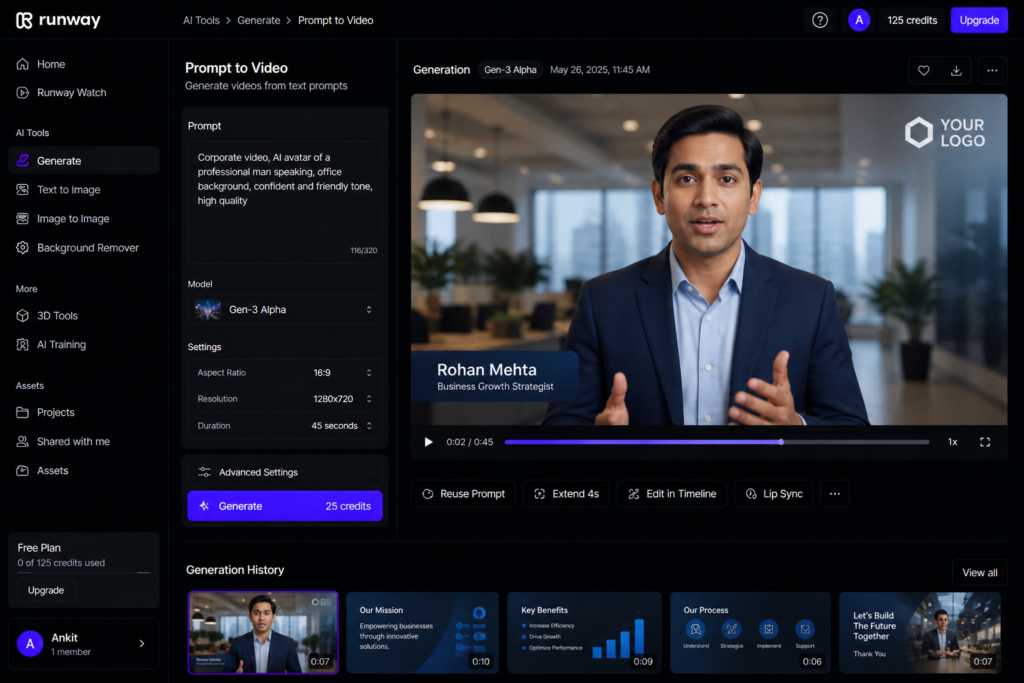Open the Model Gen-3 Alpha dropdown

tap(285, 310)
